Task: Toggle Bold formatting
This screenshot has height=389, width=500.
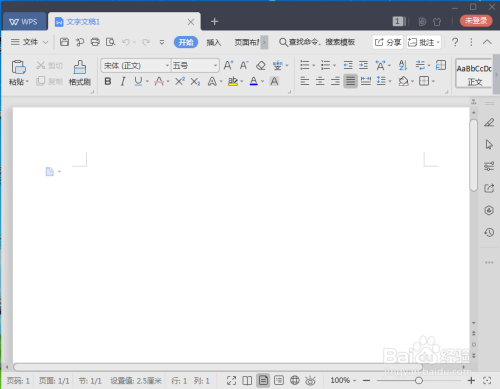Action: [108, 81]
